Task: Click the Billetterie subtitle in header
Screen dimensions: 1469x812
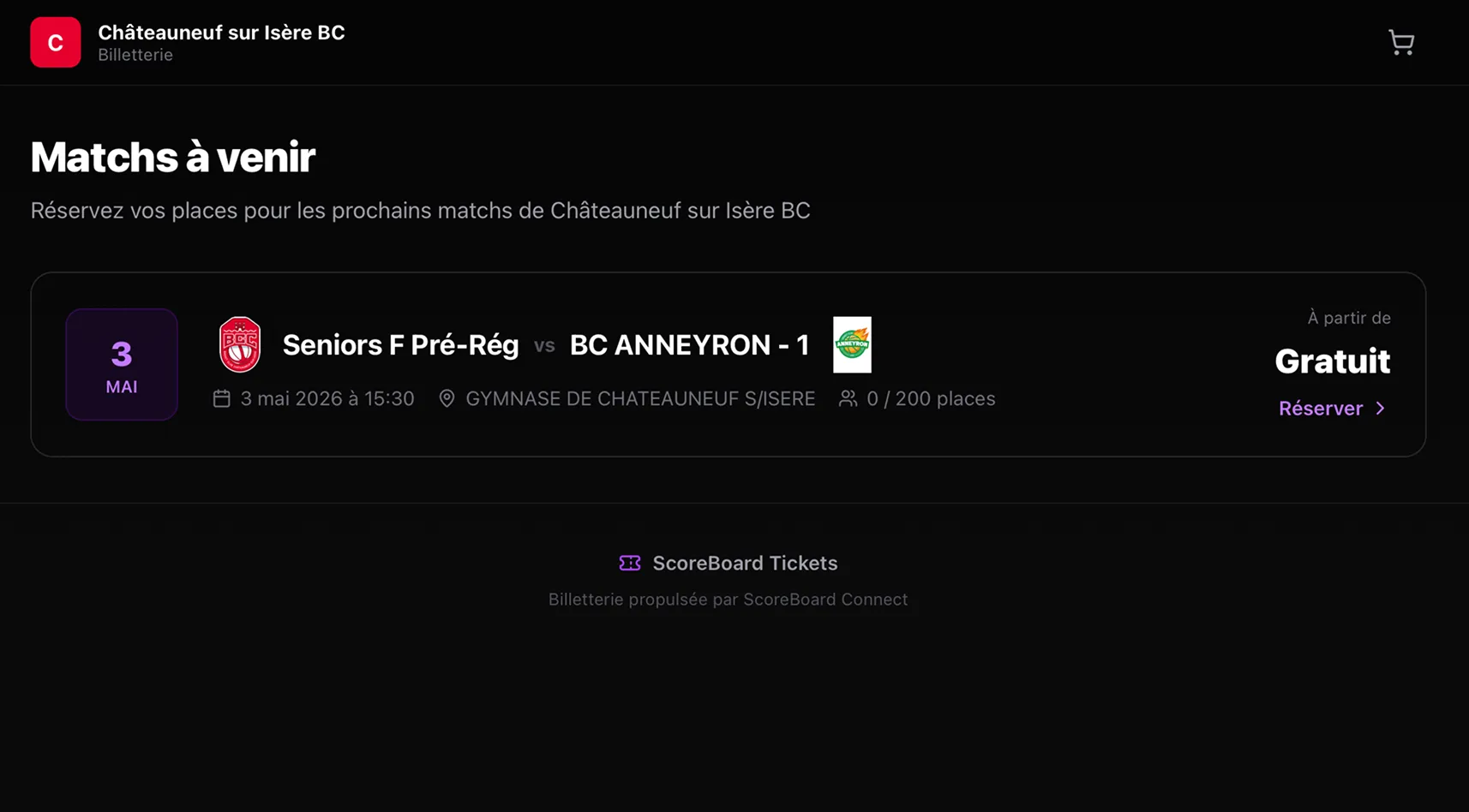Action: 135,55
